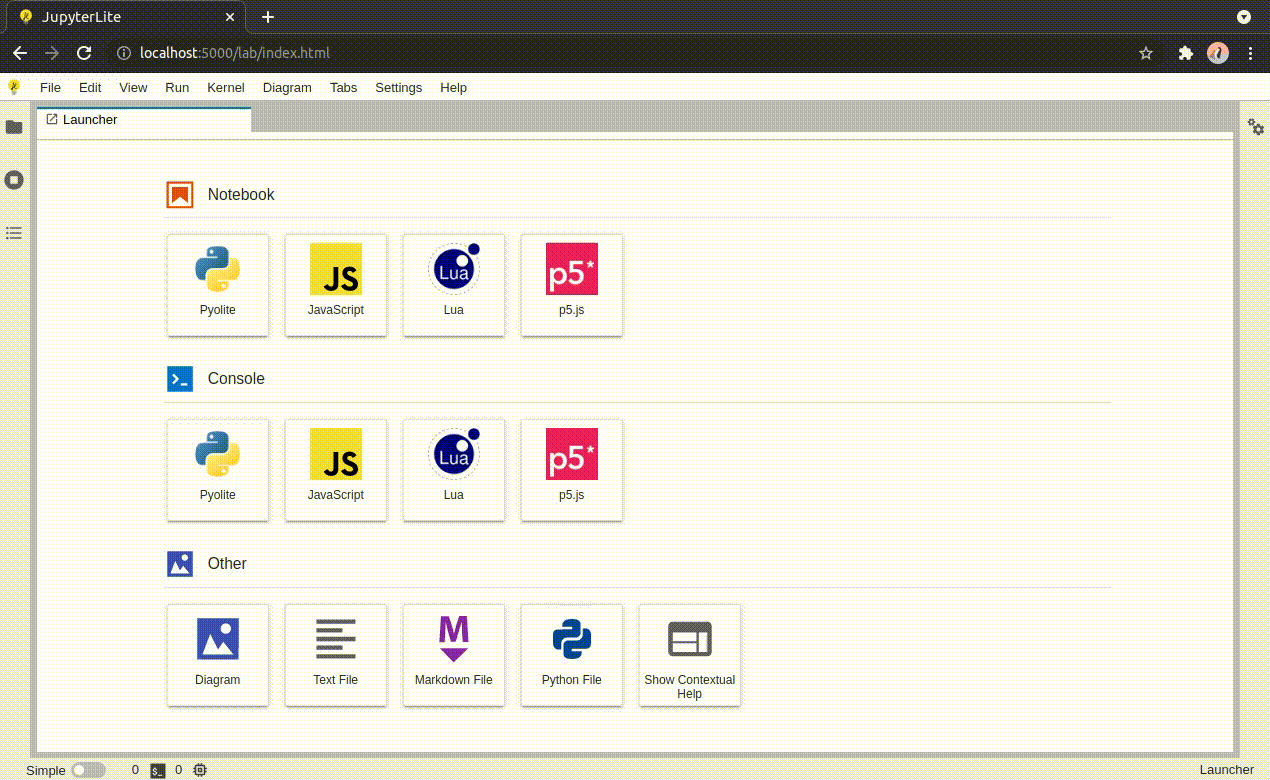Open the running kernels sidebar icon
This screenshot has height=780, width=1270.
tap(14, 180)
